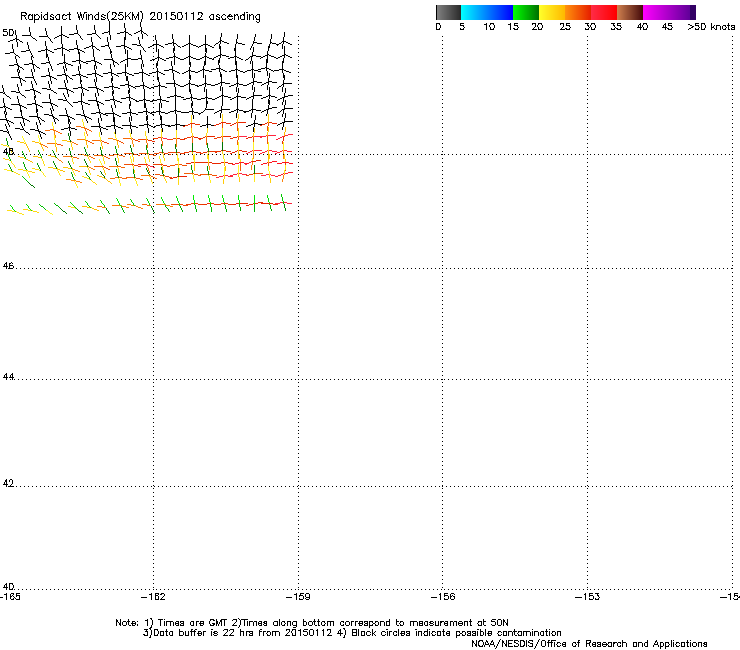Click the note line 'Times are GMT'

[x=192, y=623]
